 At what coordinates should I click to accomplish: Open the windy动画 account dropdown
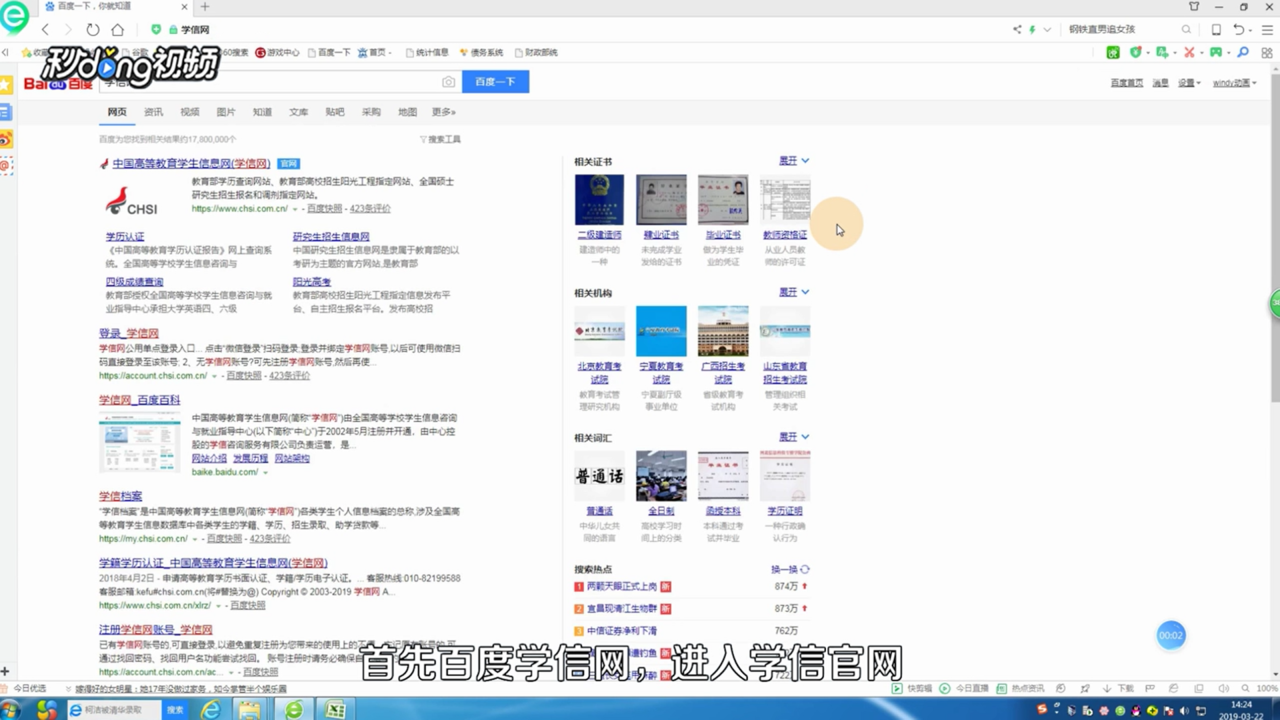[x=1235, y=83]
